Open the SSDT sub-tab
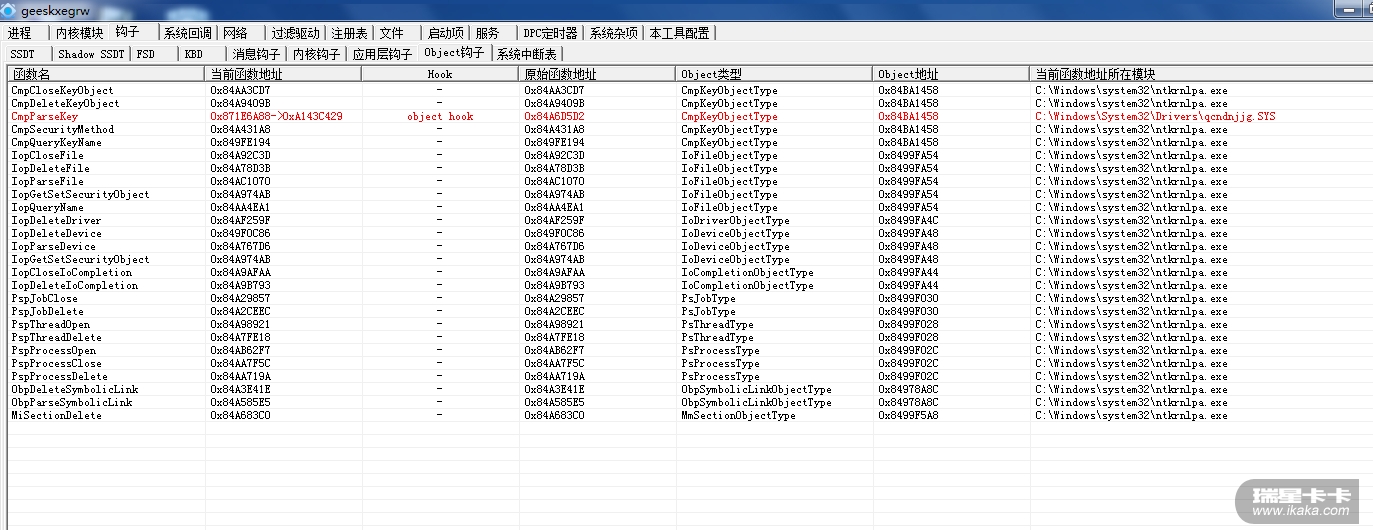The width and height of the screenshot is (1373, 530). click(22, 54)
